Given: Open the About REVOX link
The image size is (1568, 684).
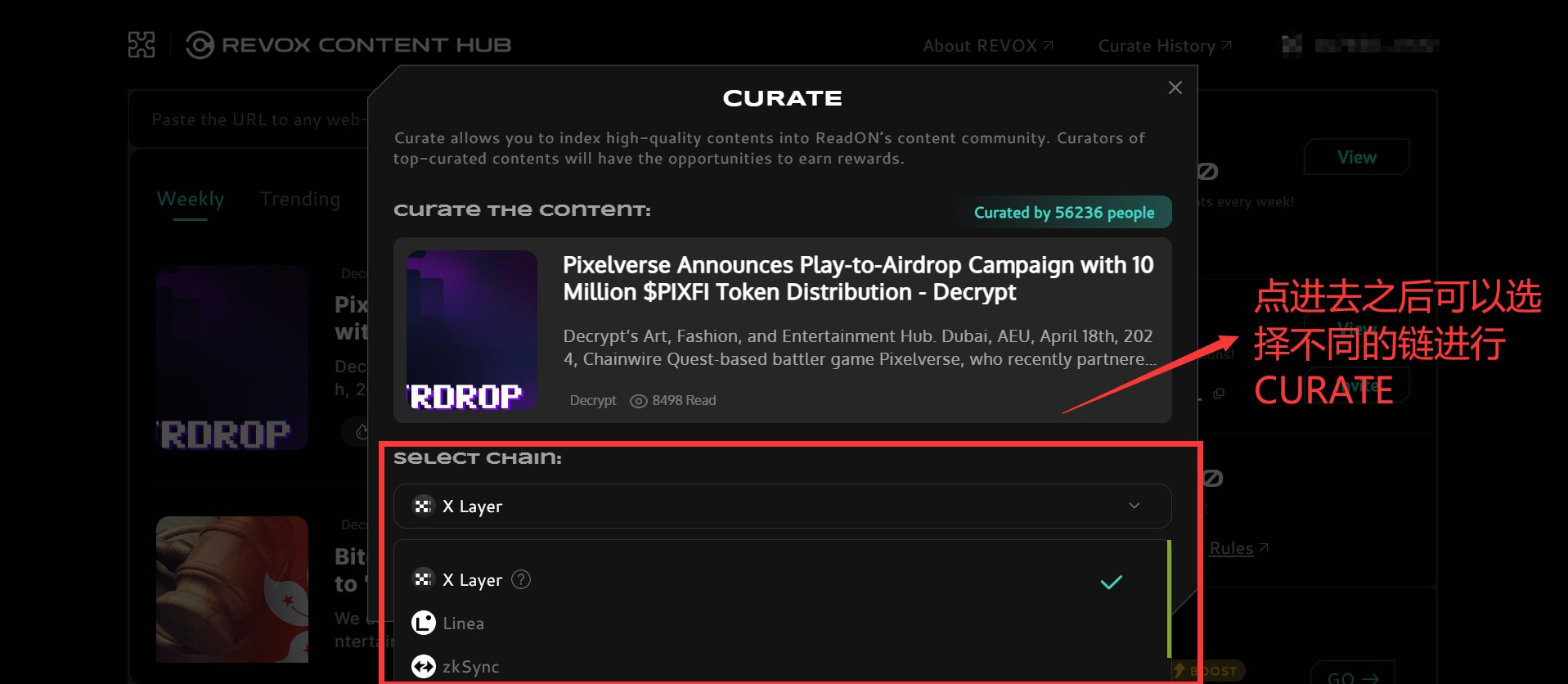Looking at the screenshot, I should (x=988, y=46).
